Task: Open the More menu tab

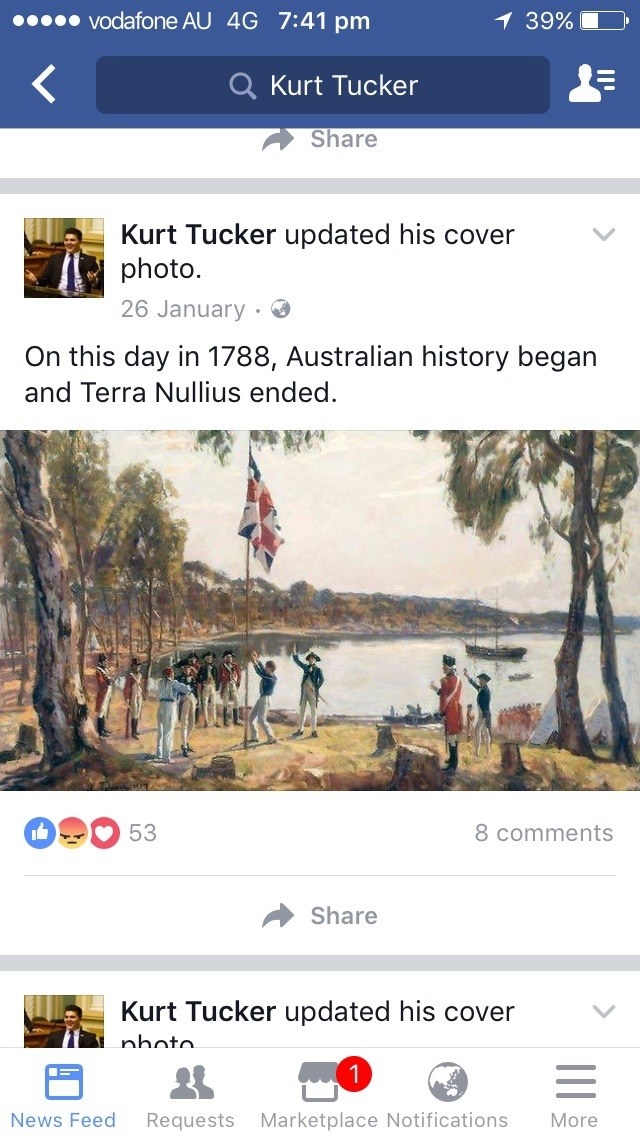Action: tap(575, 1094)
